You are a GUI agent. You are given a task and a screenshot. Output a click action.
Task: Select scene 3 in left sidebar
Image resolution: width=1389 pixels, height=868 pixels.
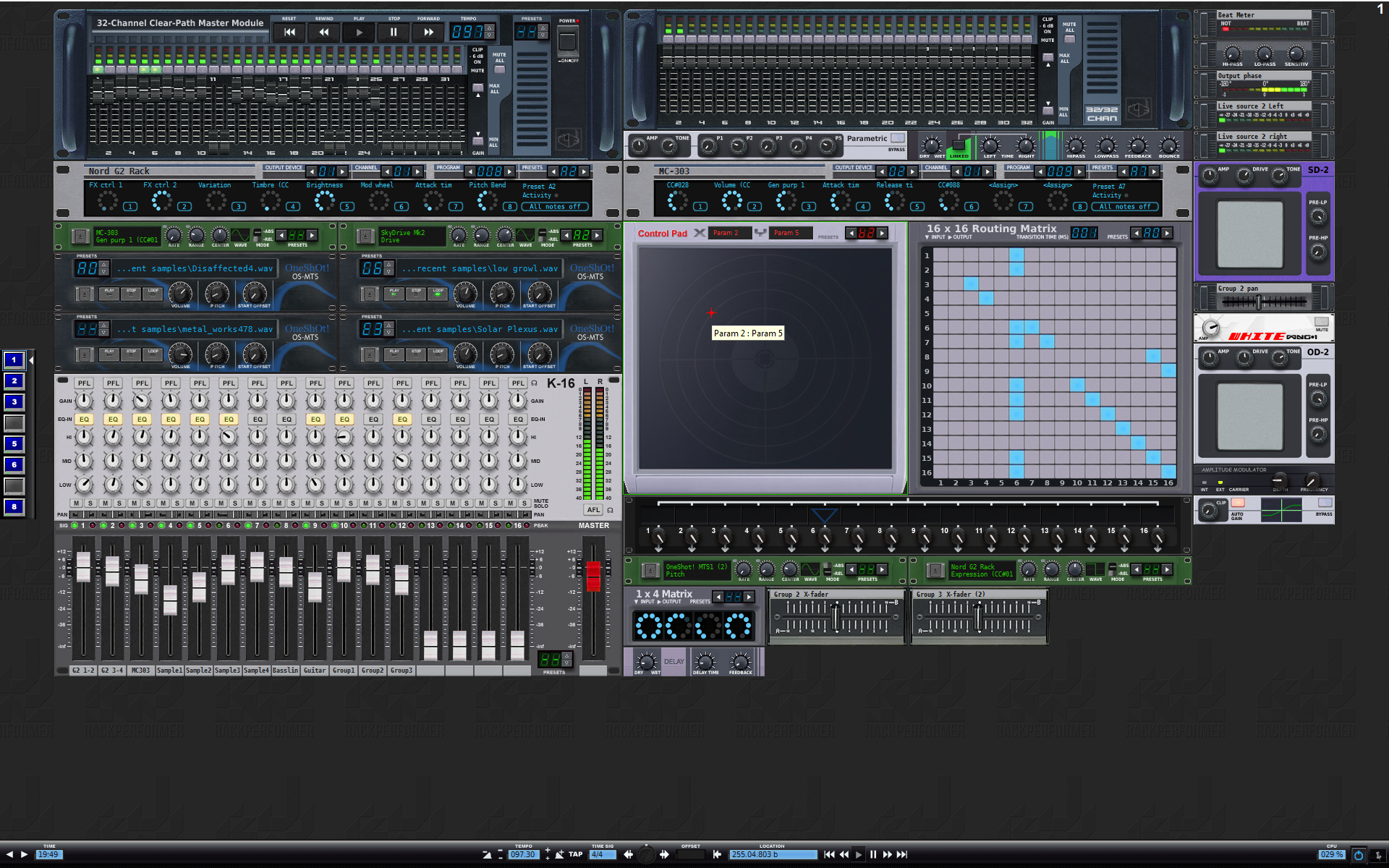[x=14, y=402]
